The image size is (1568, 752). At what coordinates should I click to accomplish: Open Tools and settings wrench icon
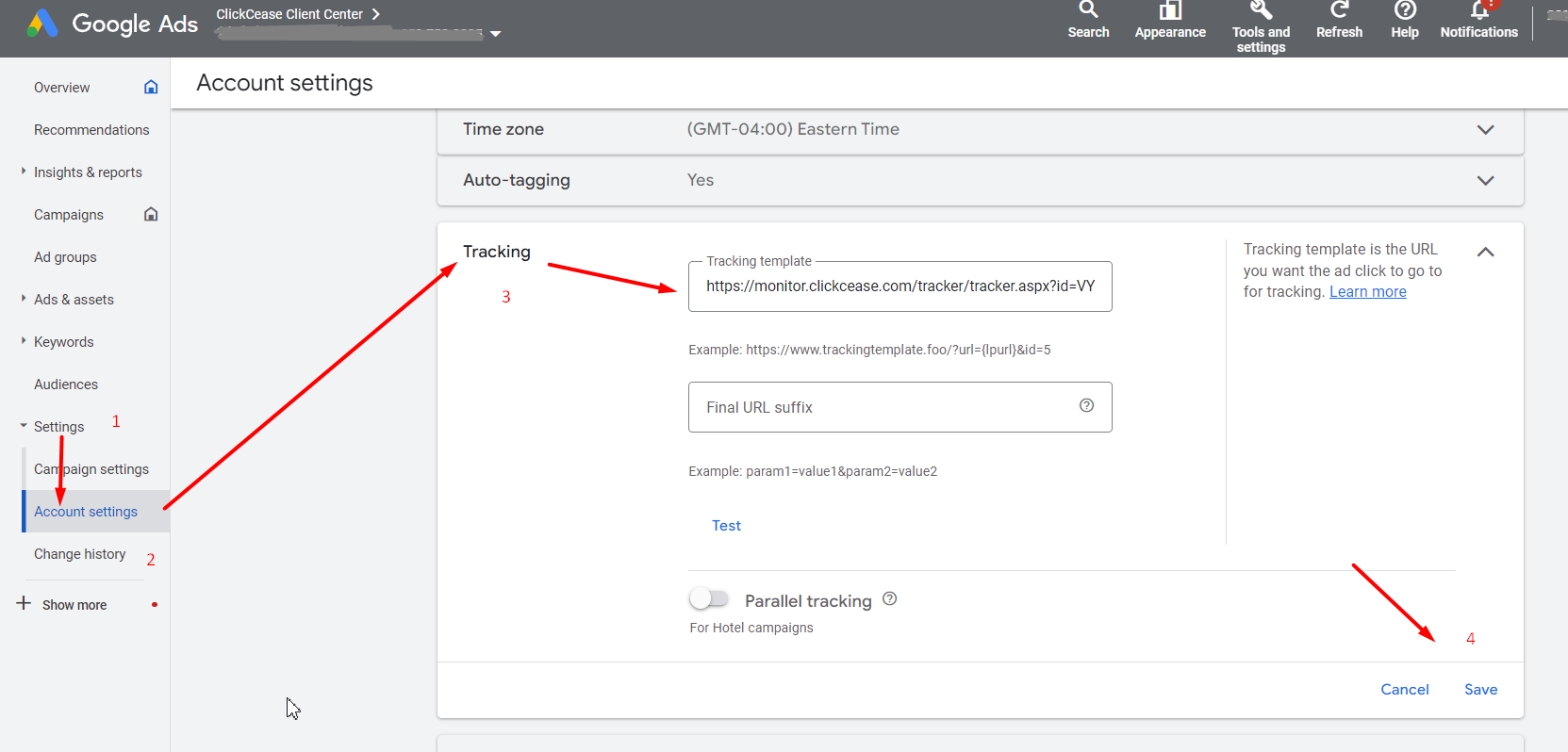click(x=1261, y=9)
